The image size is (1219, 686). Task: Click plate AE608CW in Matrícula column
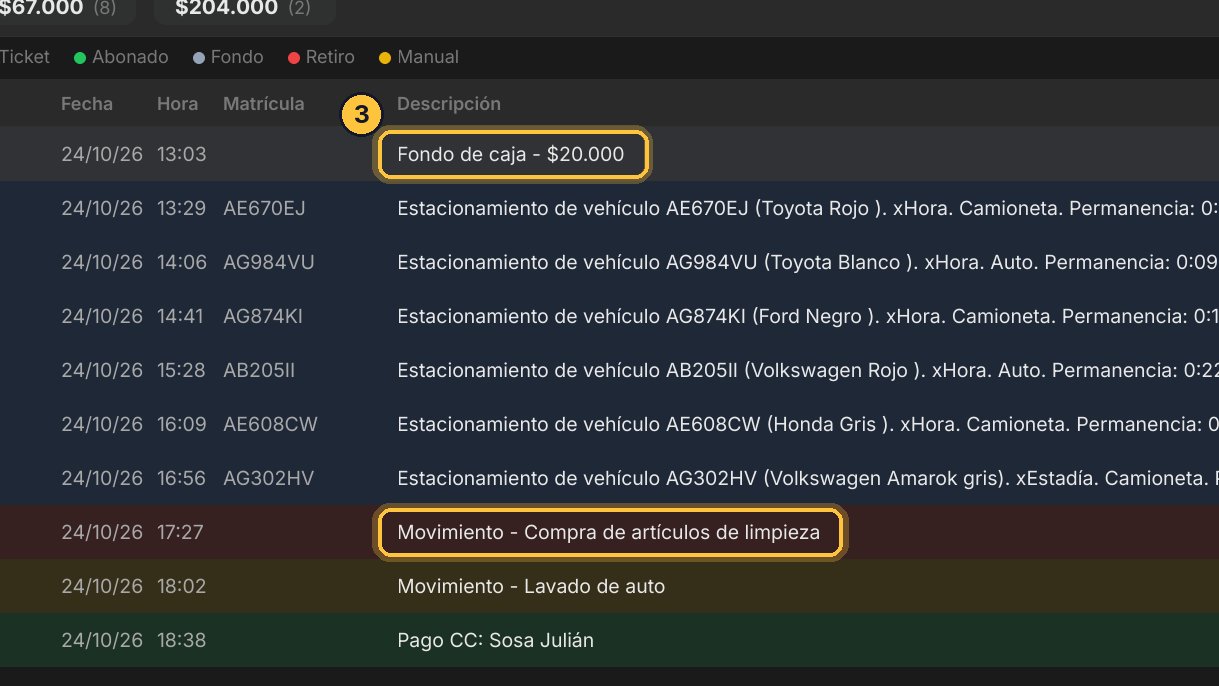(270, 424)
